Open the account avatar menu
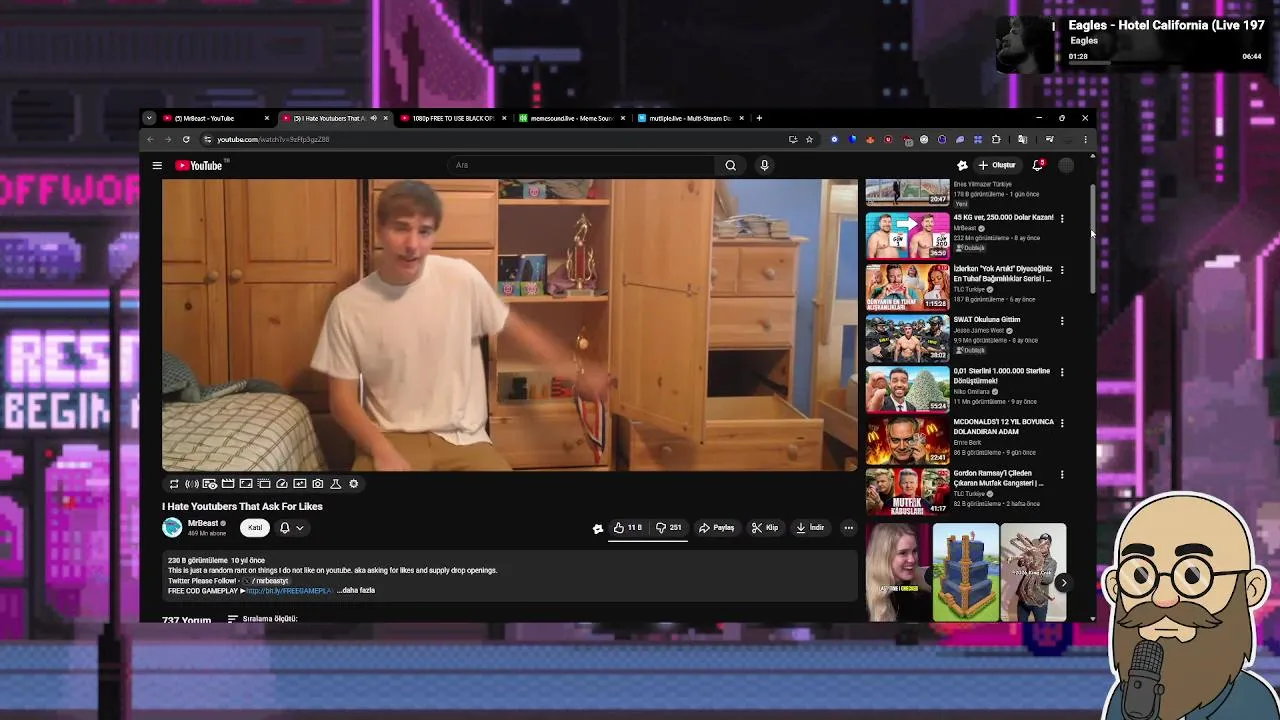The height and width of the screenshot is (720, 1280). pyautogui.click(x=1066, y=165)
